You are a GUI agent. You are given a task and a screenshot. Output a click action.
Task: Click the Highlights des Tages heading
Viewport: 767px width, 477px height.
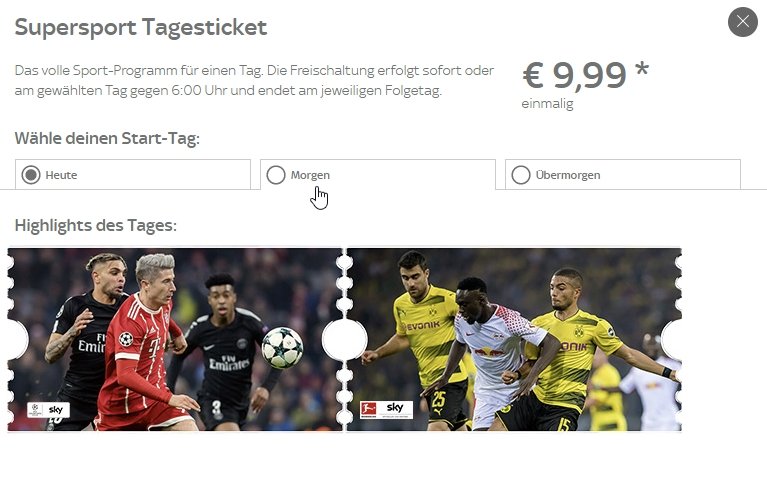coord(95,226)
